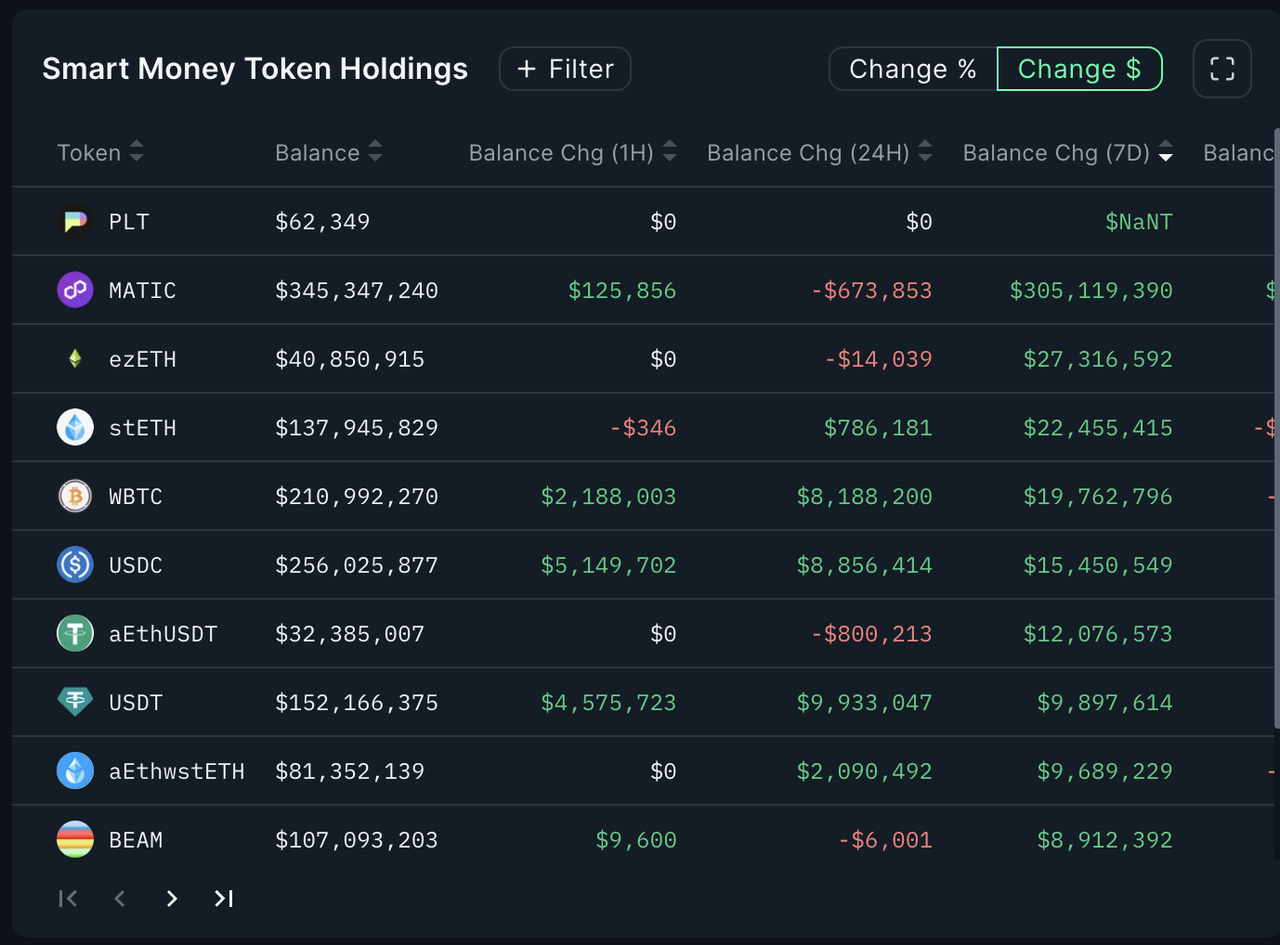This screenshot has height=945, width=1280.
Task: Click MATIC 7D change $305,119,390
Action: point(1091,291)
